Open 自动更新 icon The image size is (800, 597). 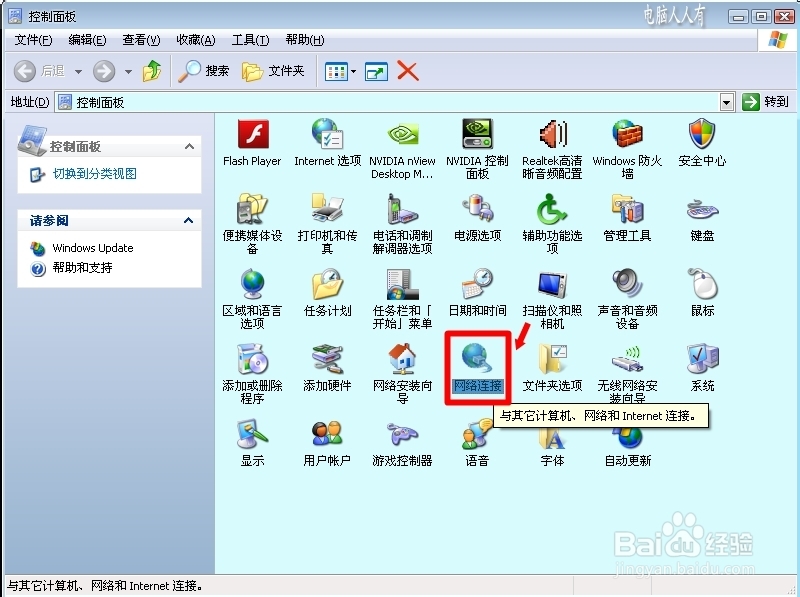[x=627, y=439]
